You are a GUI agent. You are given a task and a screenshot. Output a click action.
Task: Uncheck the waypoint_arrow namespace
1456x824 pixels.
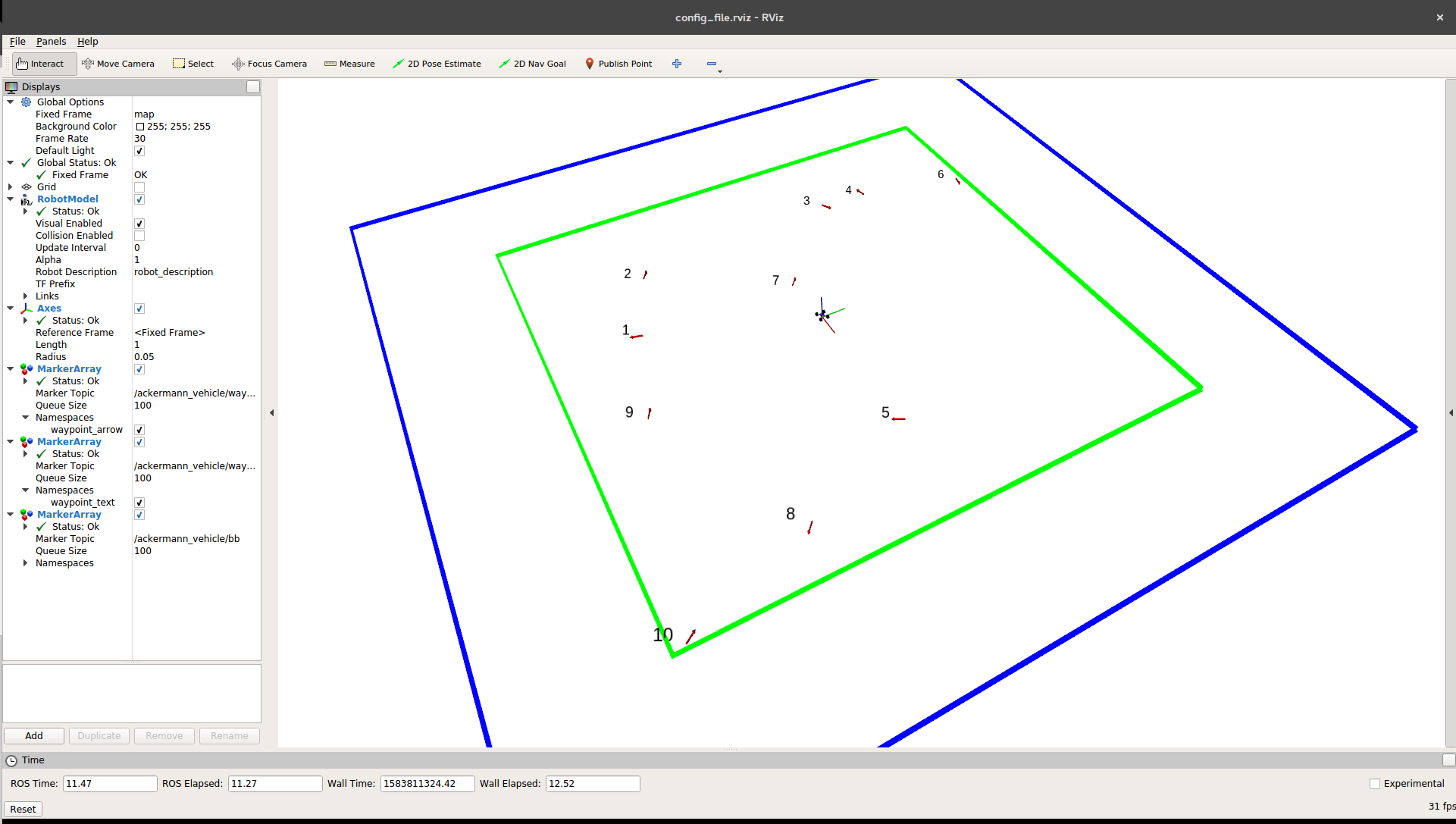point(139,430)
